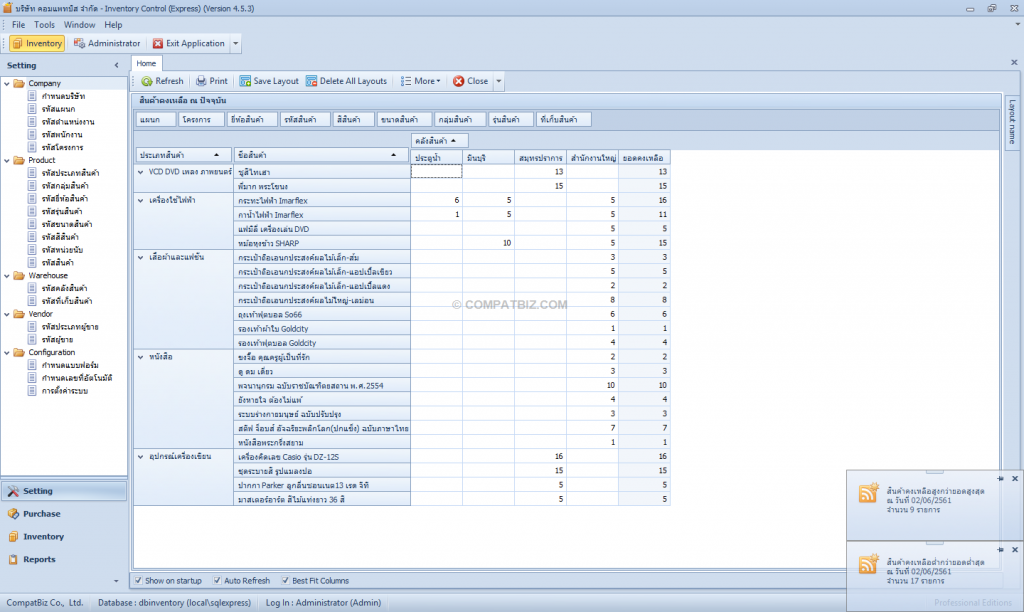Click the Refresh toolbar icon
Image resolution: width=1024 pixels, height=612 pixels.
point(147,81)
